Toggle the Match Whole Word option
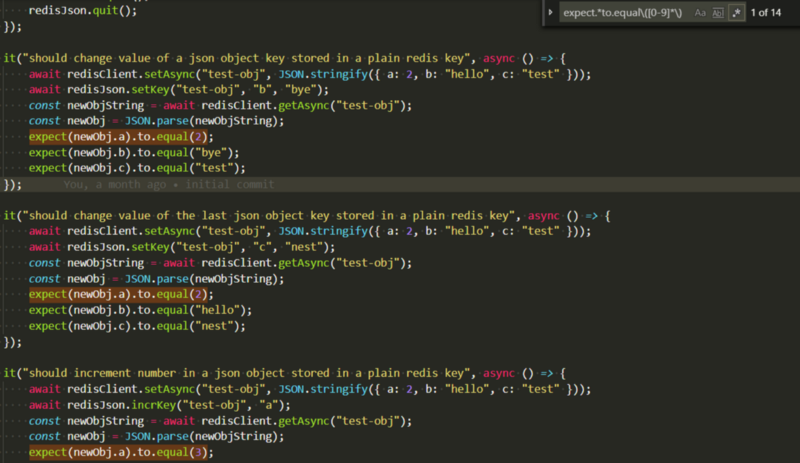Screen dimensions: 800x463 pyautogui.click(x=718, y=12)
